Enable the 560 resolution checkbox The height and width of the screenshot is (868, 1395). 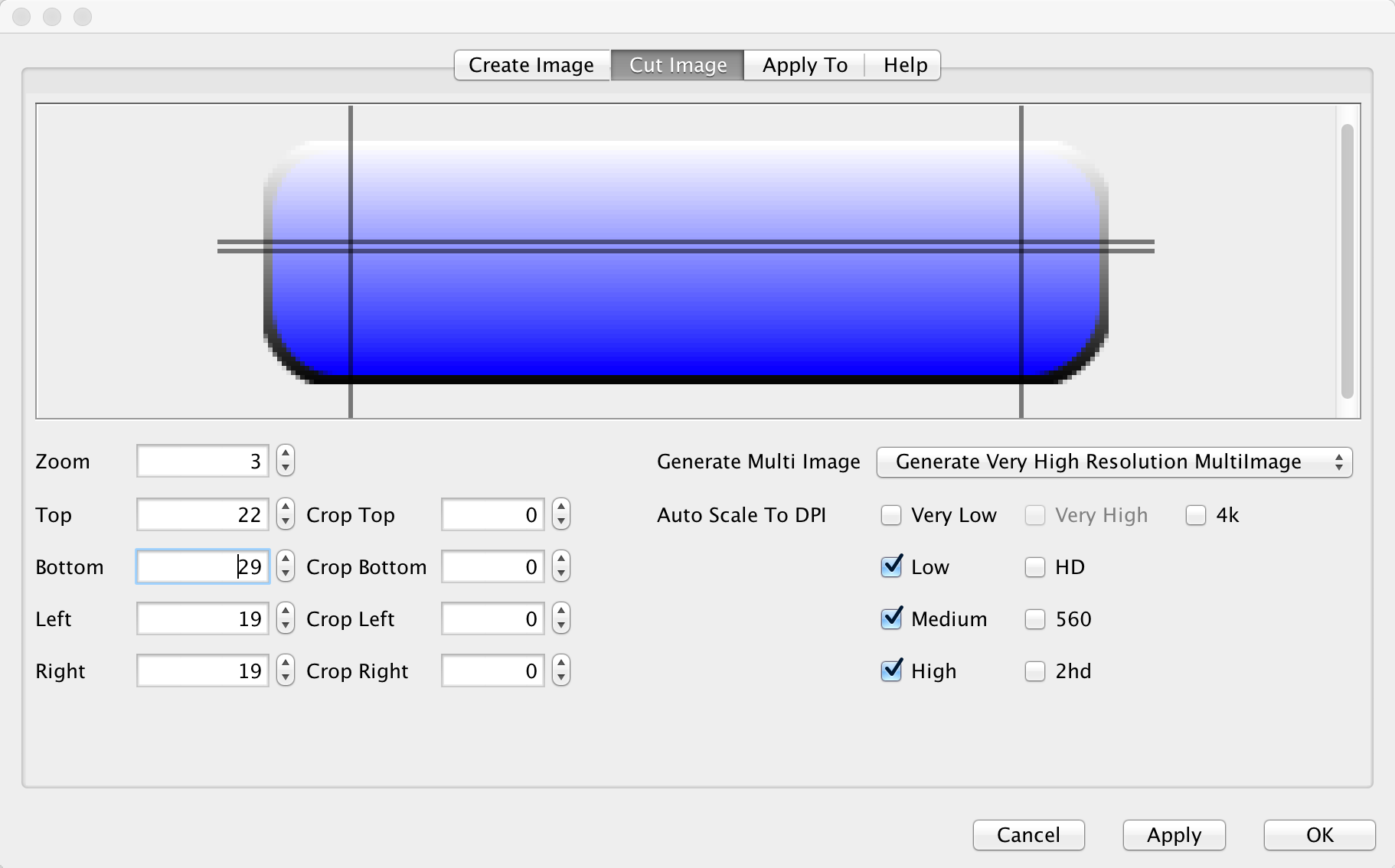click(1034, 618)
